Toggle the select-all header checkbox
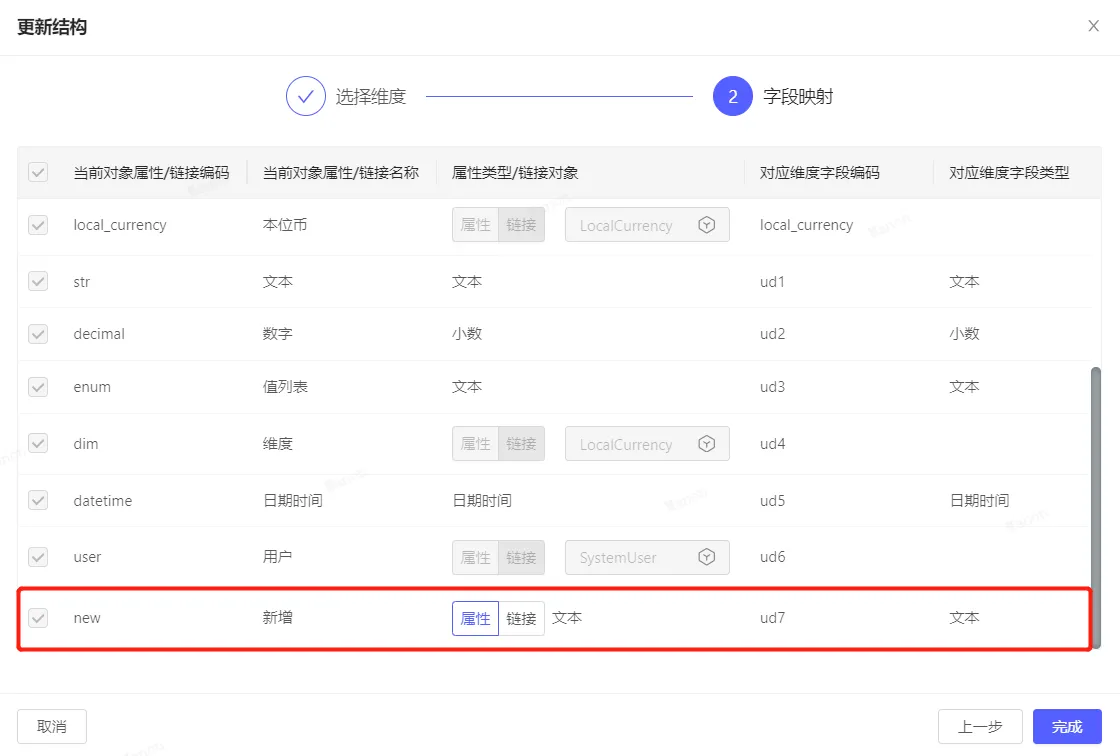The image size is (1120, 756). pos(38,172)
